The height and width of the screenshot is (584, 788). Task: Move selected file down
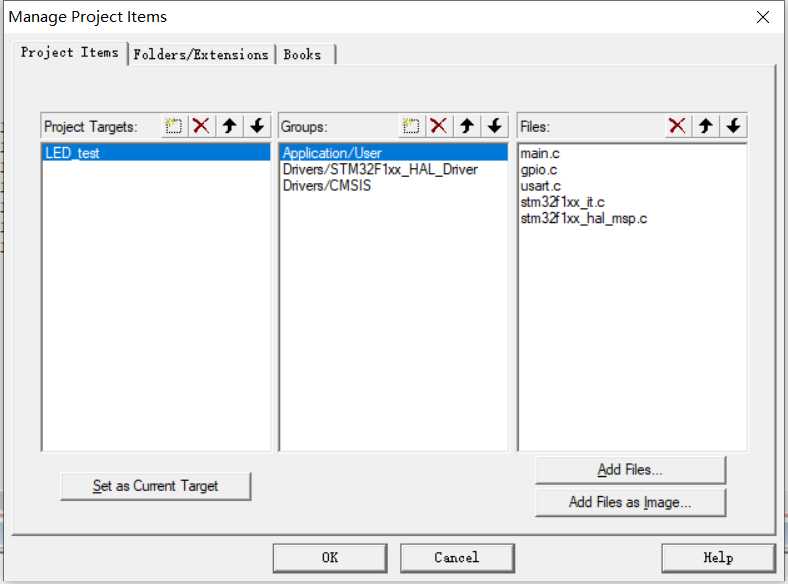pyautogui.click(x=733, y=126)
